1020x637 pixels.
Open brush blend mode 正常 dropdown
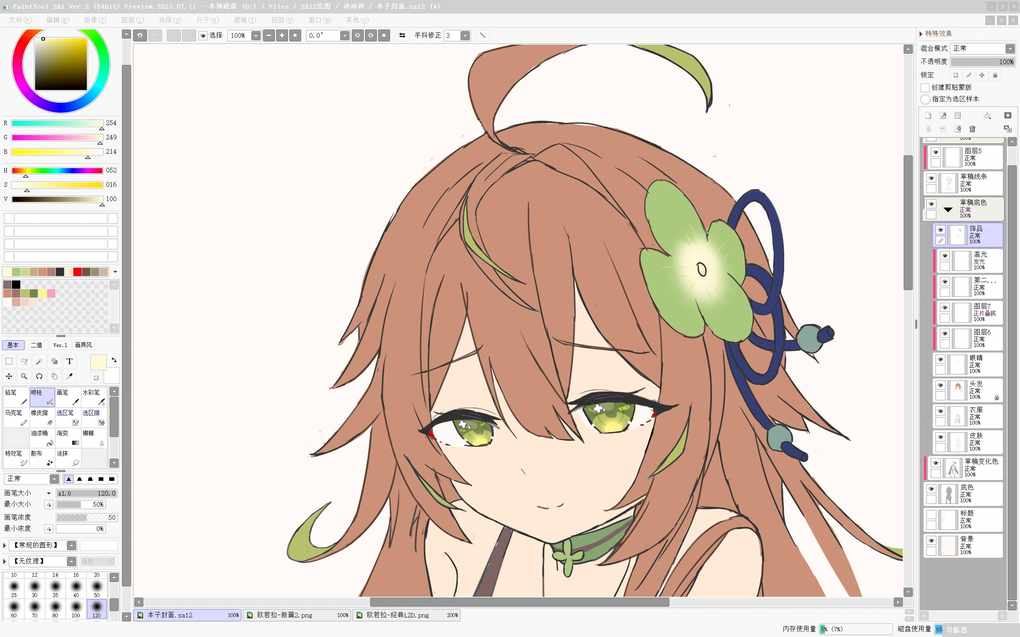[54, 479]
